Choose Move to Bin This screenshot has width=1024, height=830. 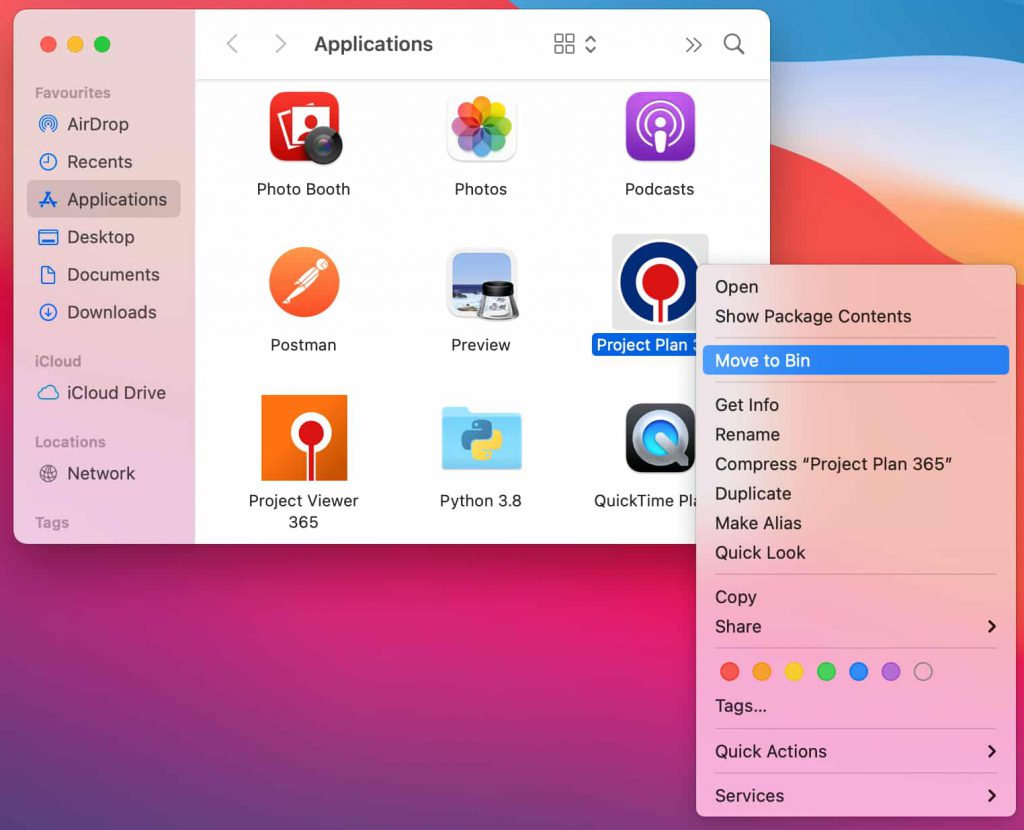click(x=856, y=360)
